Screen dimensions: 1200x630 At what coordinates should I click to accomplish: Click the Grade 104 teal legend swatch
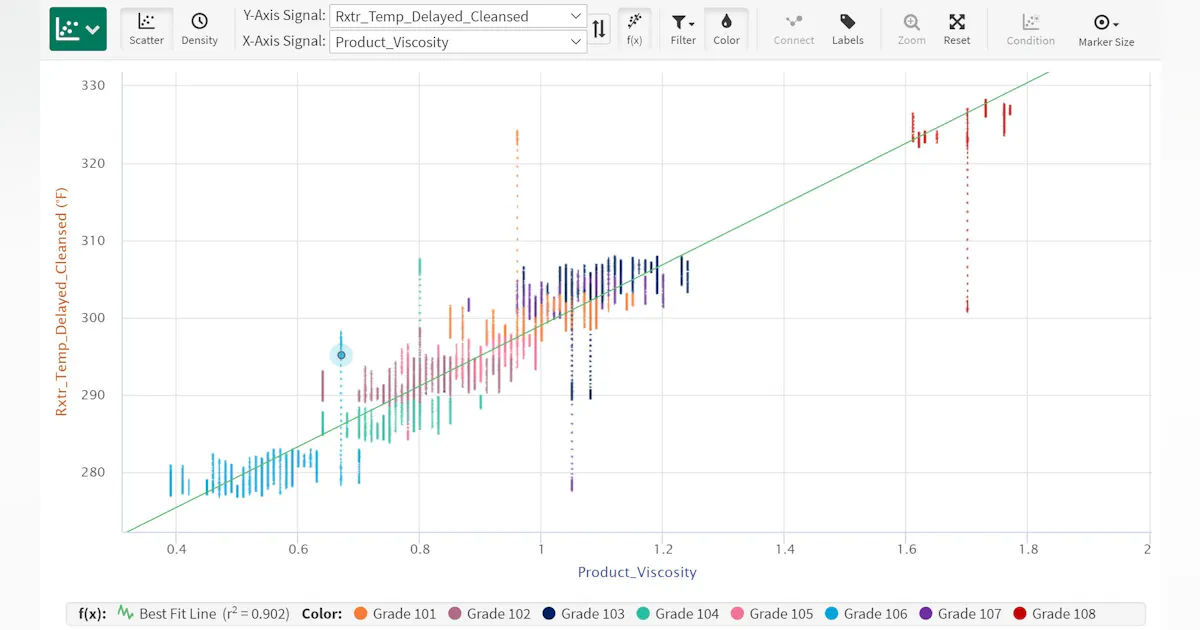(644, 614)
